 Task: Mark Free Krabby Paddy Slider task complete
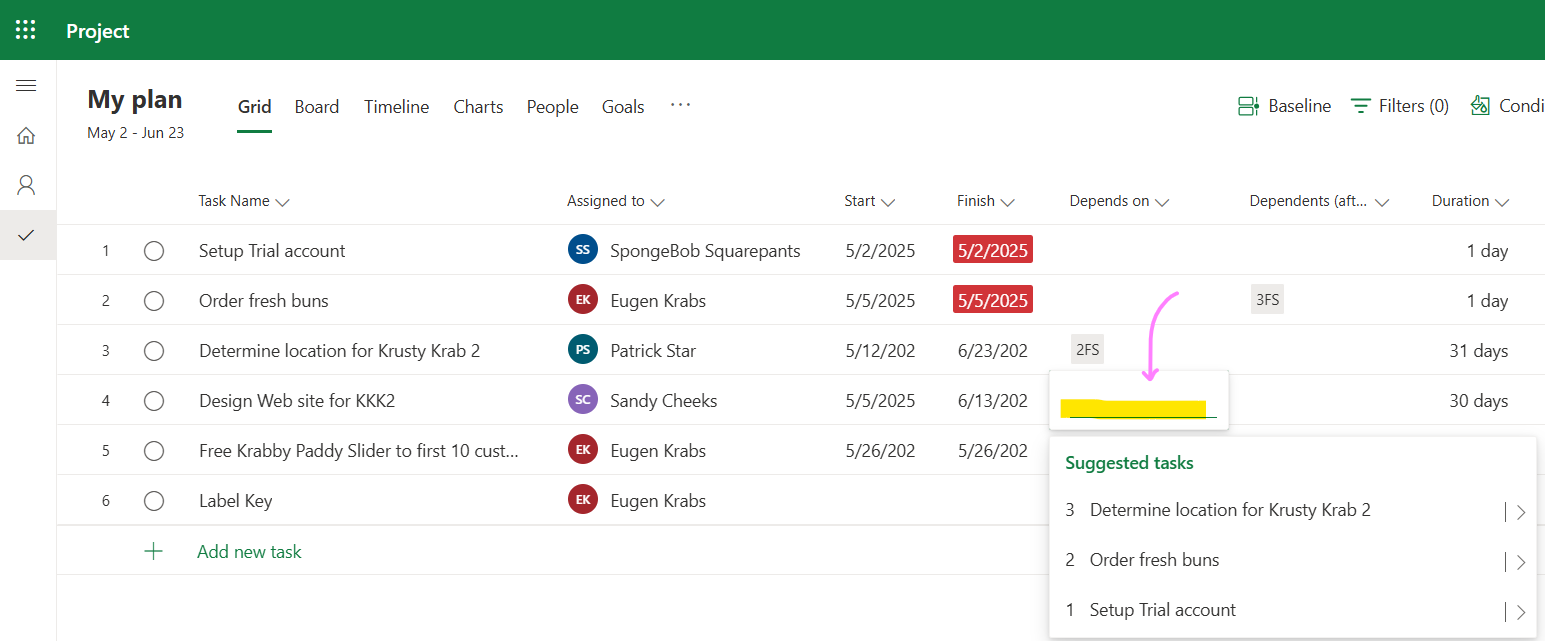pos(154,451)
